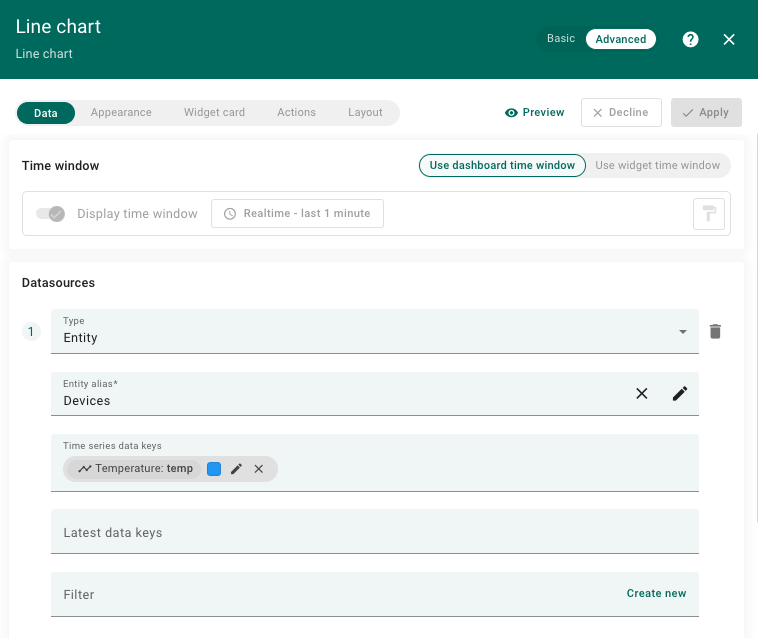Screen dimensions: 758x638
Task: Open the Appearance tab
Action: pyautogui.click(x=121, y=113)
